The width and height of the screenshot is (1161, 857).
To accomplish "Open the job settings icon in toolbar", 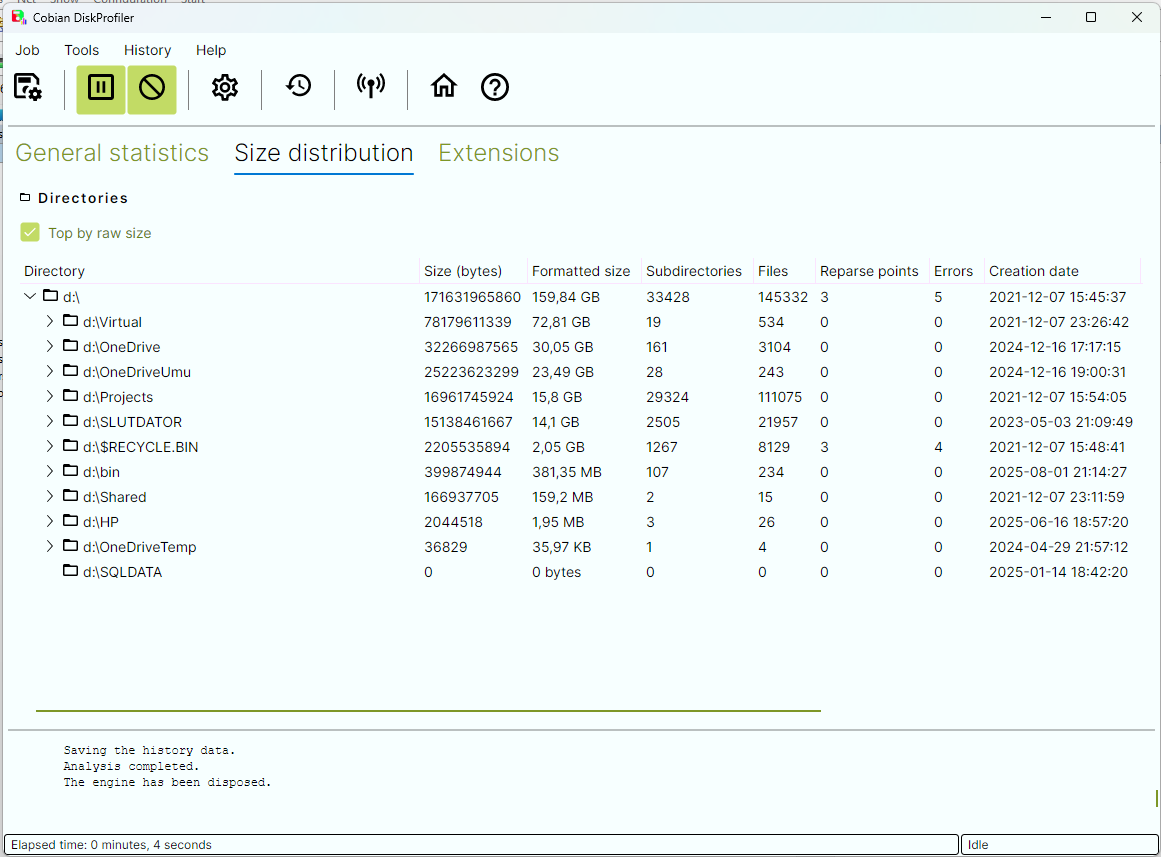I will coord(28,88).
